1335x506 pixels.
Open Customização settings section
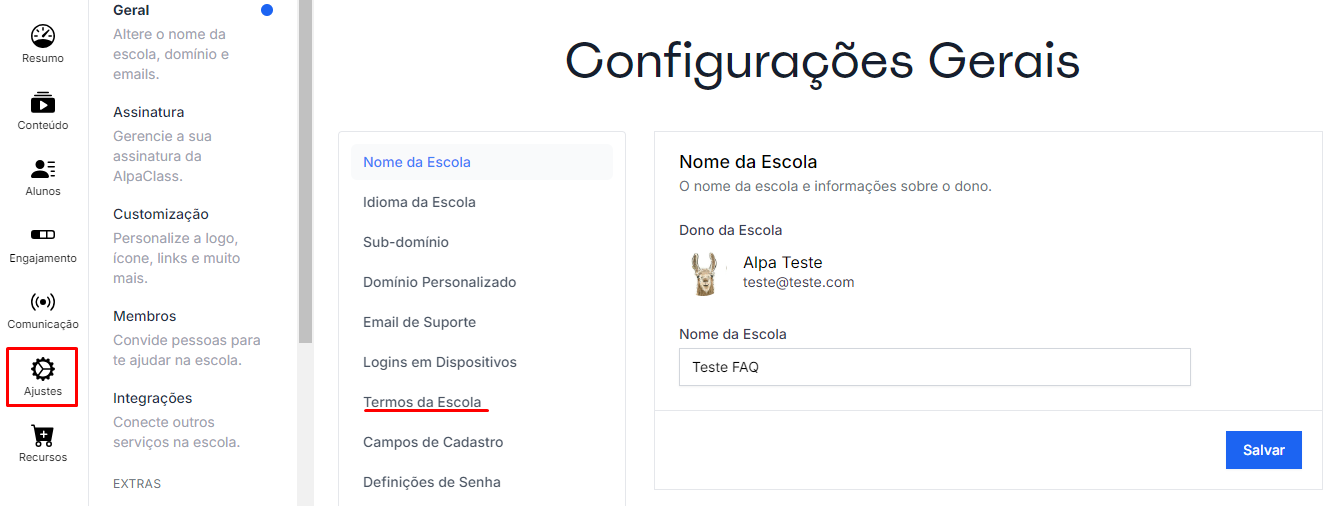tap(160, 214)
